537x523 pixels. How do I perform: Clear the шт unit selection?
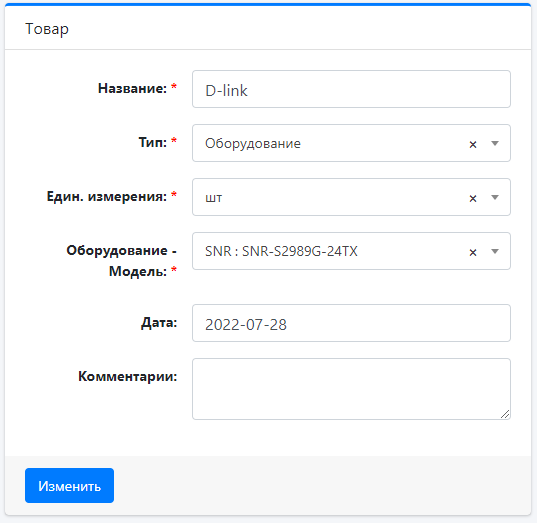pyautogui.click(x=473, y=199)
